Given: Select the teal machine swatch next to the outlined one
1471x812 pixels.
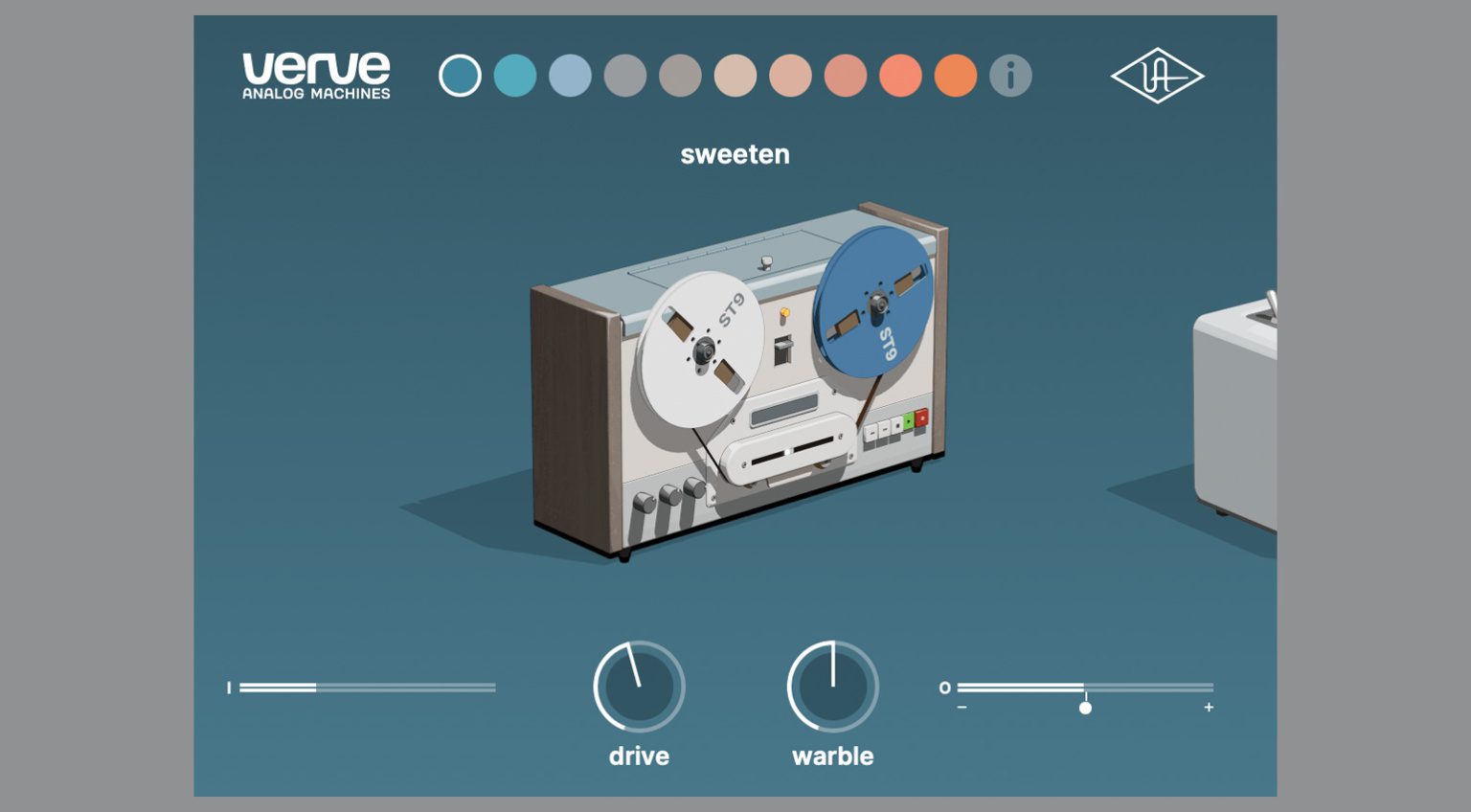Looking at the screenshot, I should [514, 76].
